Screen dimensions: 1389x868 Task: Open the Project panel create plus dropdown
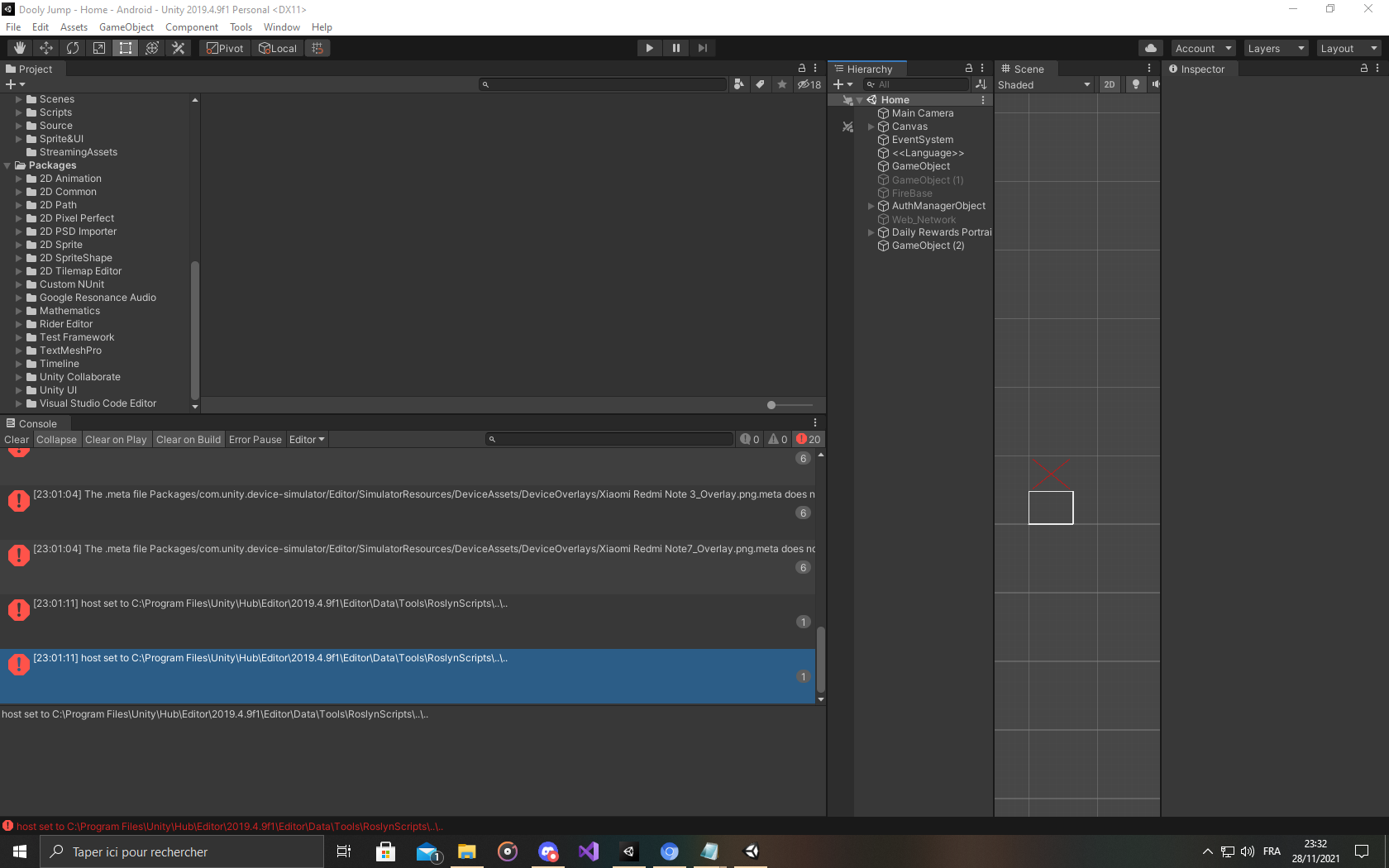[16, 84]
